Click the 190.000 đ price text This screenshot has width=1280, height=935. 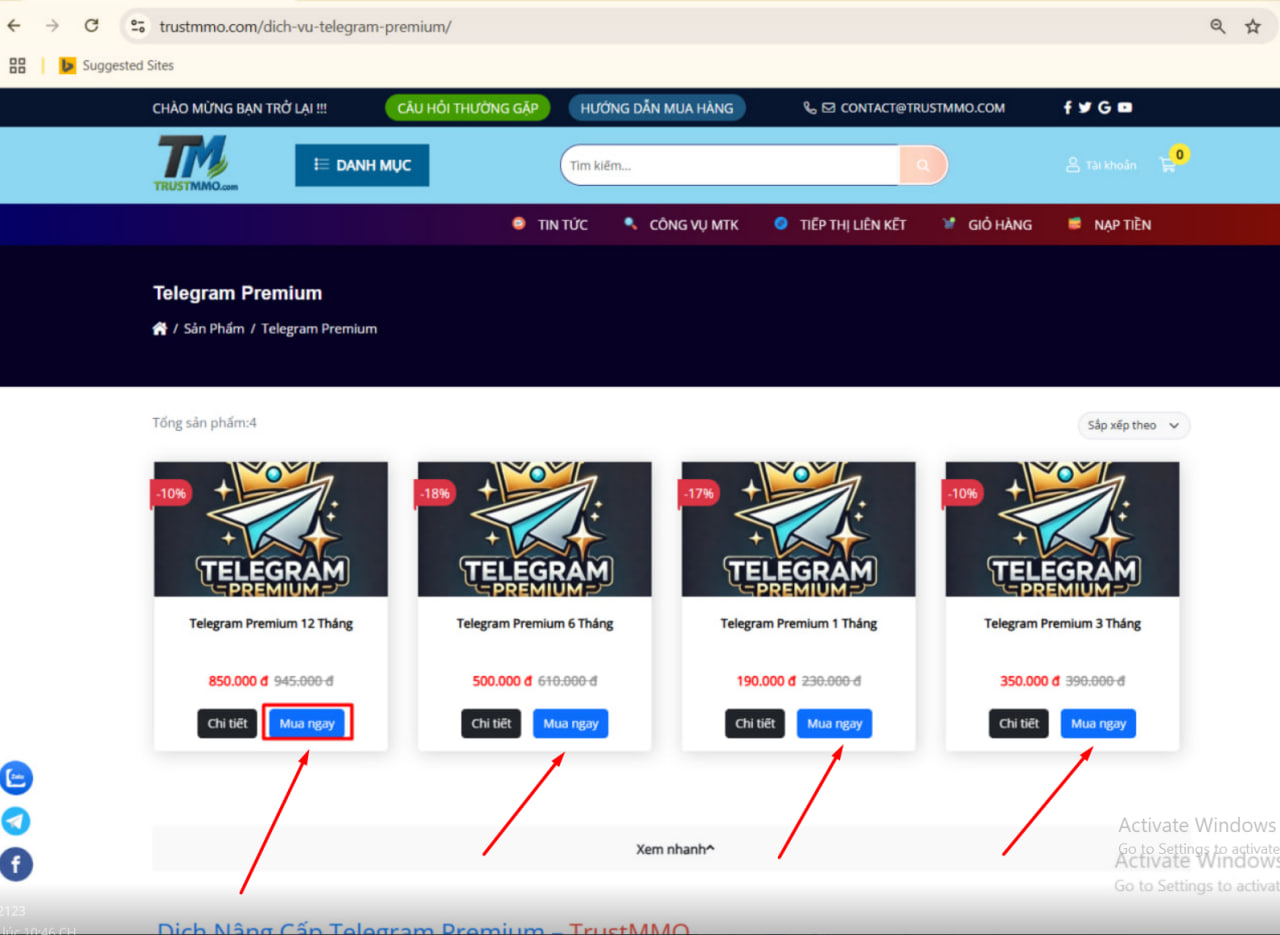pos(766,681)
